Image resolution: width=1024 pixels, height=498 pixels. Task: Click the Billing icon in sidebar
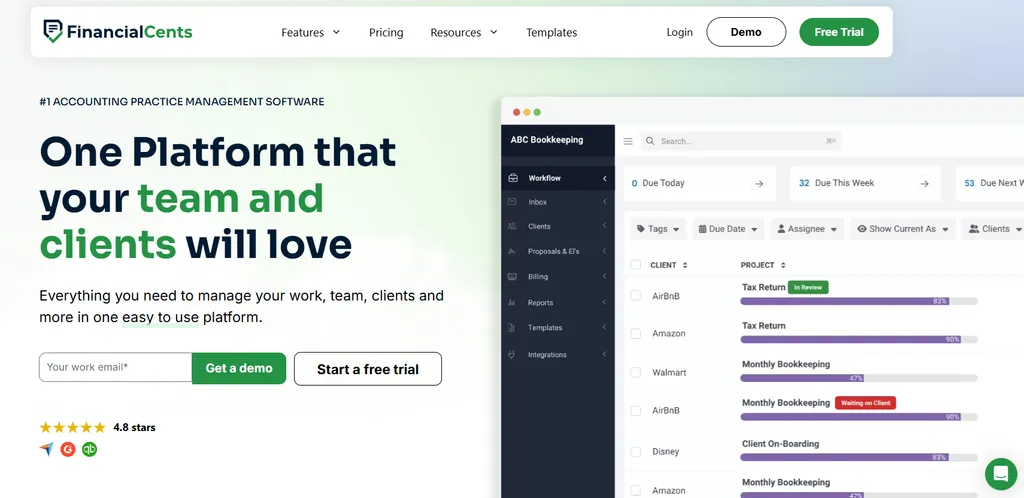[x=513, y=276]
